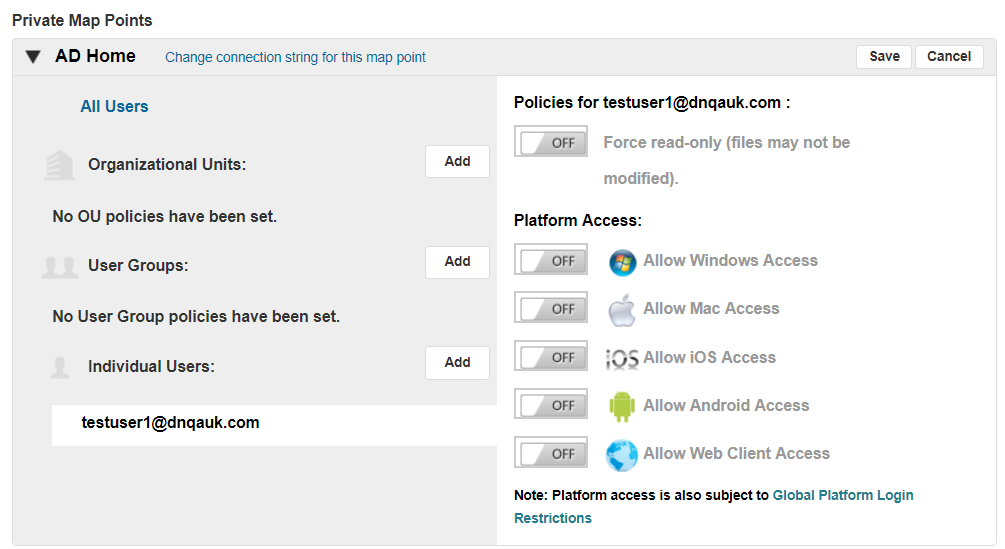This screenshot has width=1005, height=549.
Task: Toggle Force read-only switch
Action: click(551, 142)
